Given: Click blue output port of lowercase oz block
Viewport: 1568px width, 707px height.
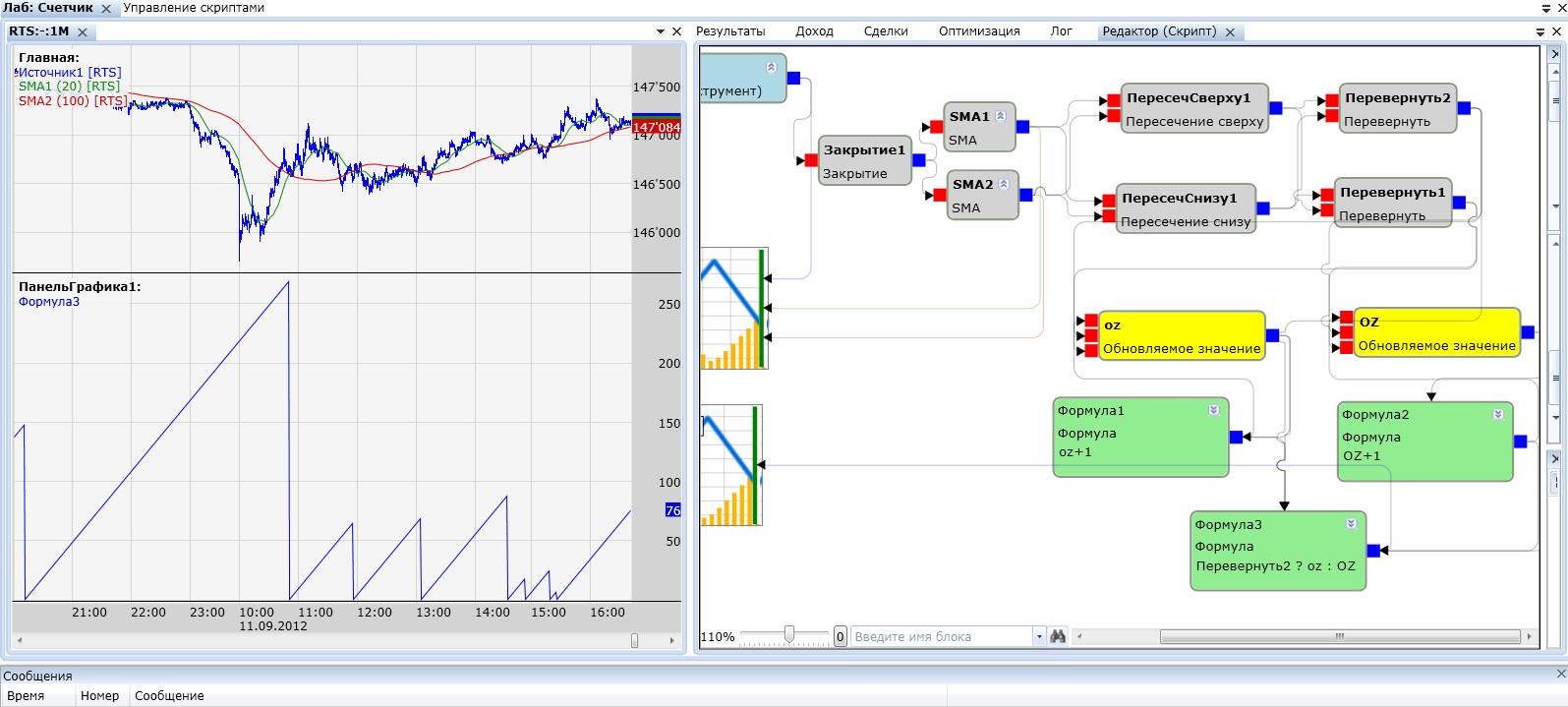Looking at the screenshot, I should (x=1272, y=335).
